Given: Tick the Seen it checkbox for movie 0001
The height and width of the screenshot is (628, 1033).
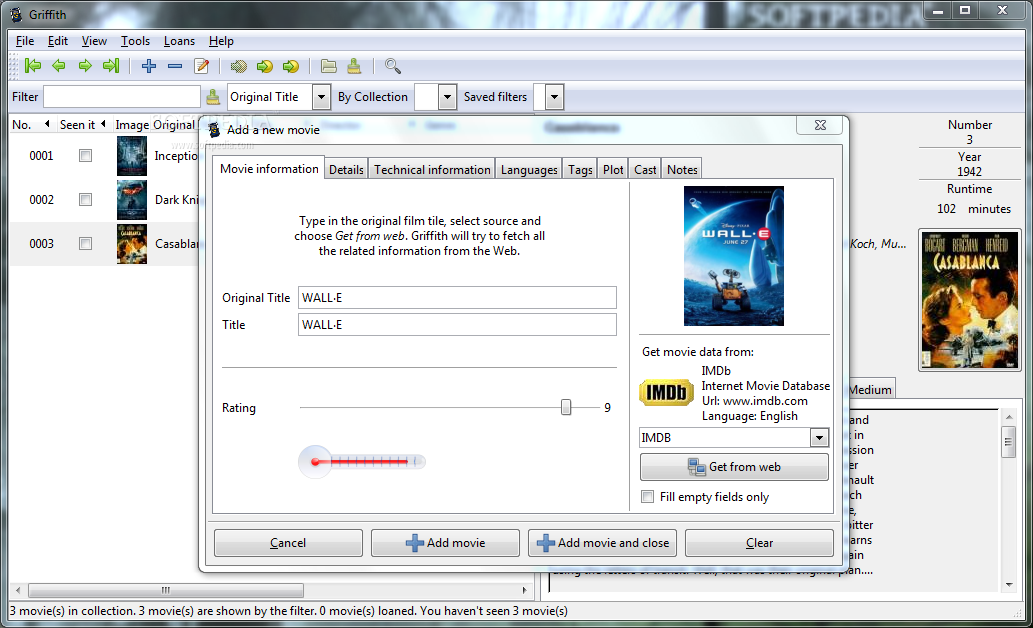Looking at the screenshot, I should [x=85, y=156].
